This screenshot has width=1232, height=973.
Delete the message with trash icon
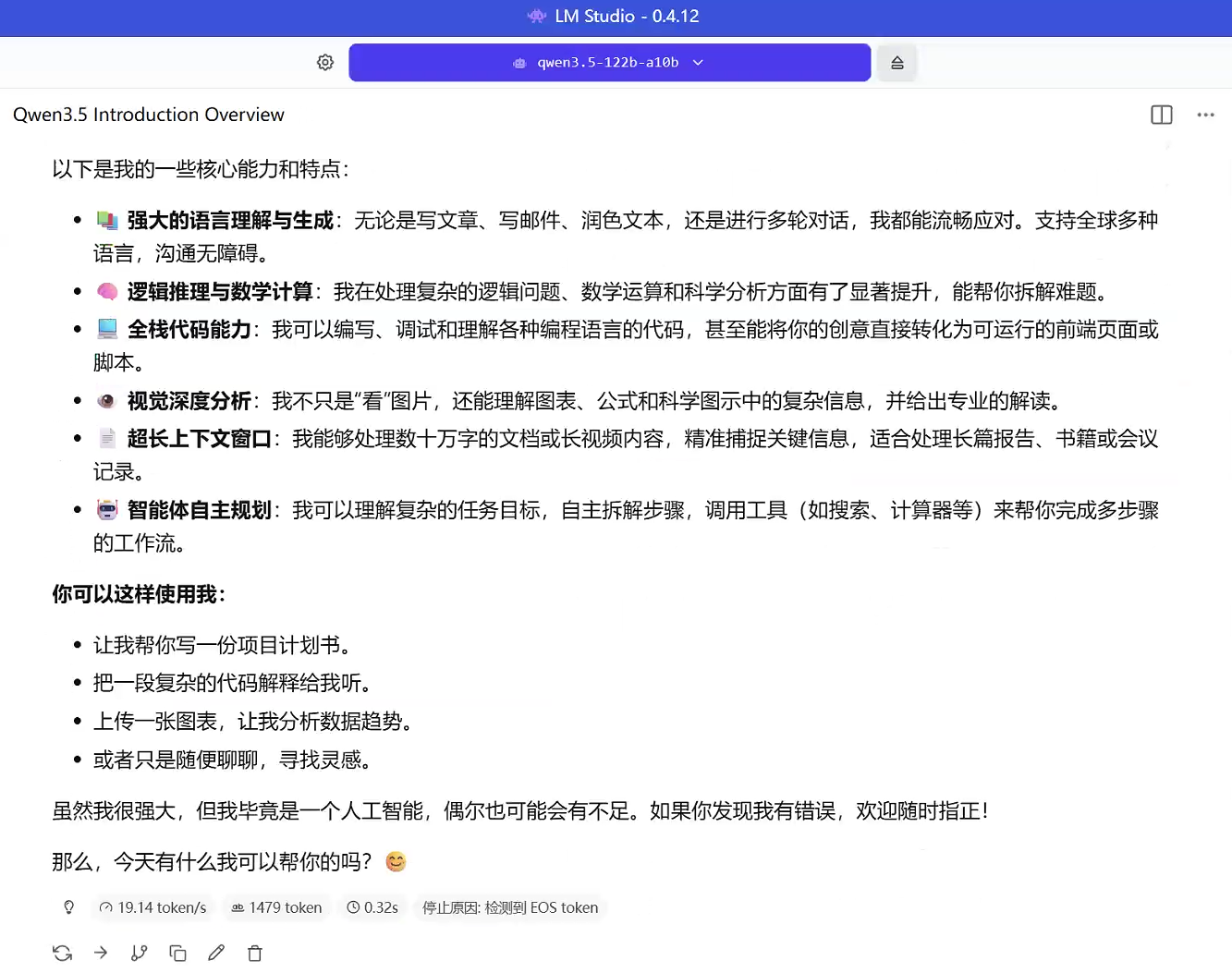(x=255, y=953)
